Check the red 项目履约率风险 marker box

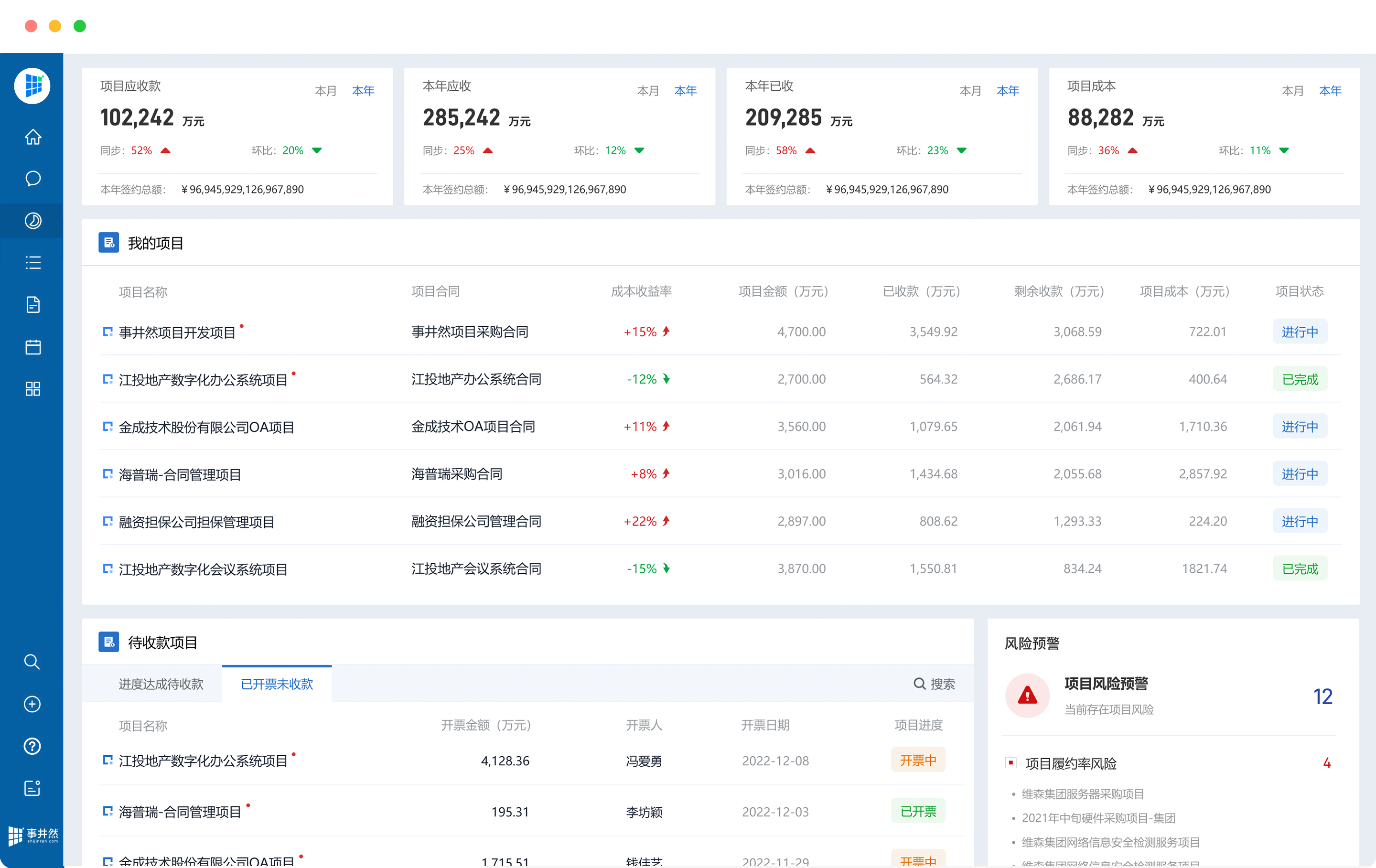(1011, 763)
